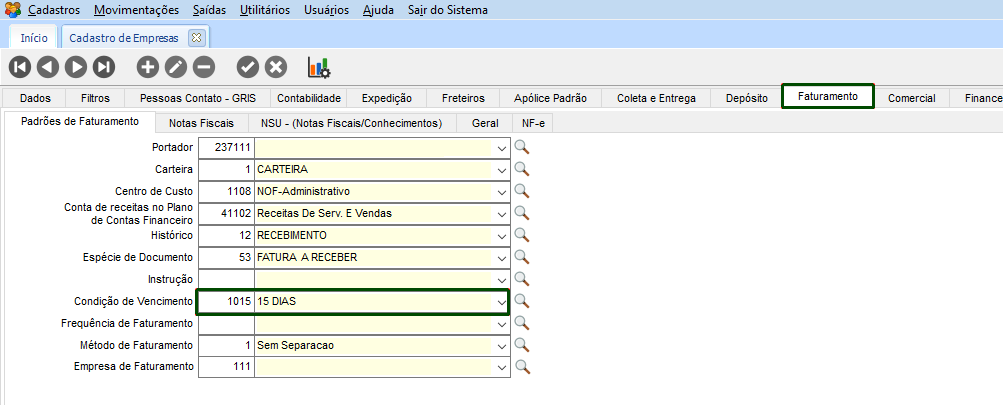Go to the next record
1003x405 pixels.
pyautogui.click(x=76, y=67)
